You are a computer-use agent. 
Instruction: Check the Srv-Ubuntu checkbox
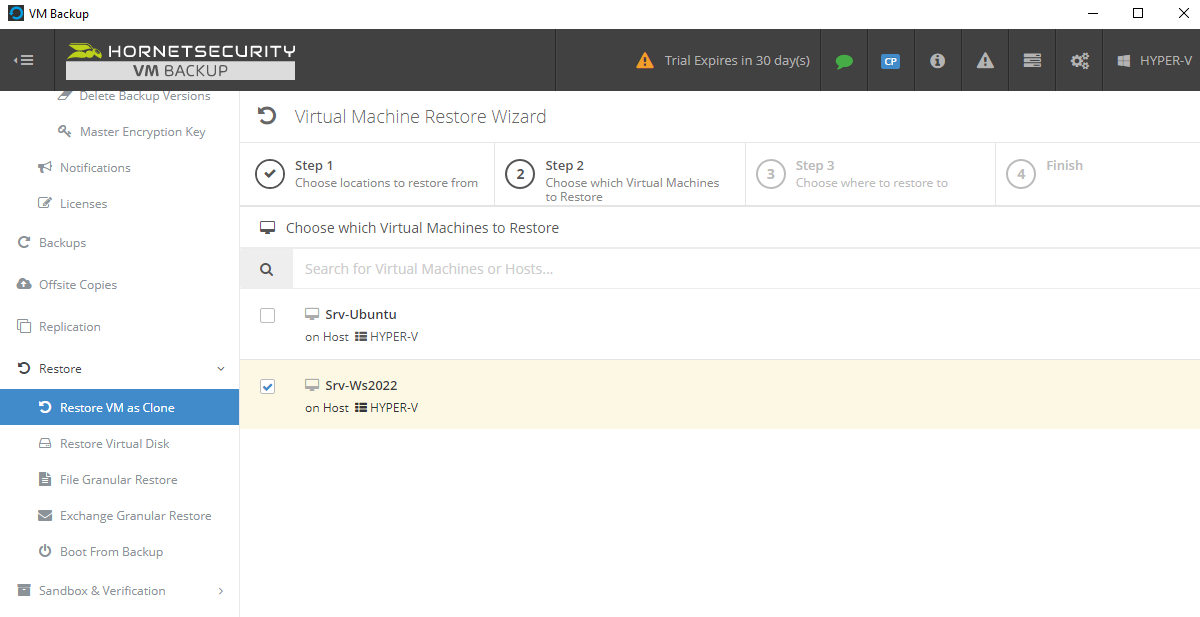tap(267, 316)
